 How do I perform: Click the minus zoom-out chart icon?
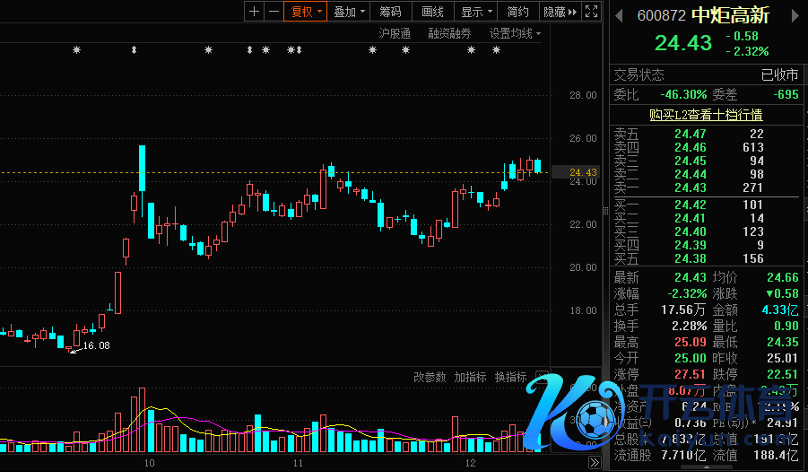click(271, 12)
